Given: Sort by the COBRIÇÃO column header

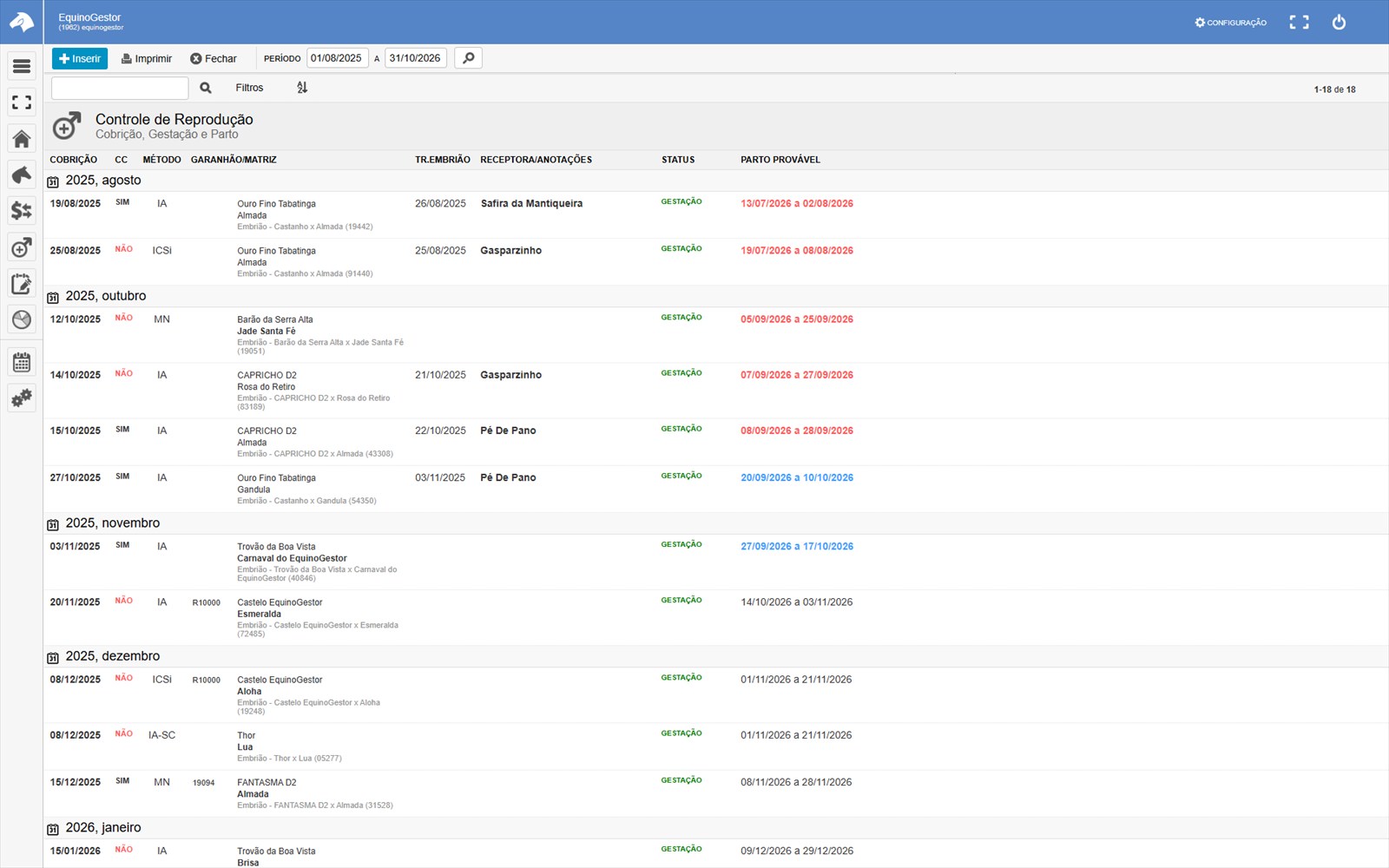Looking at the screenshot, I should (x=74, y=160).
